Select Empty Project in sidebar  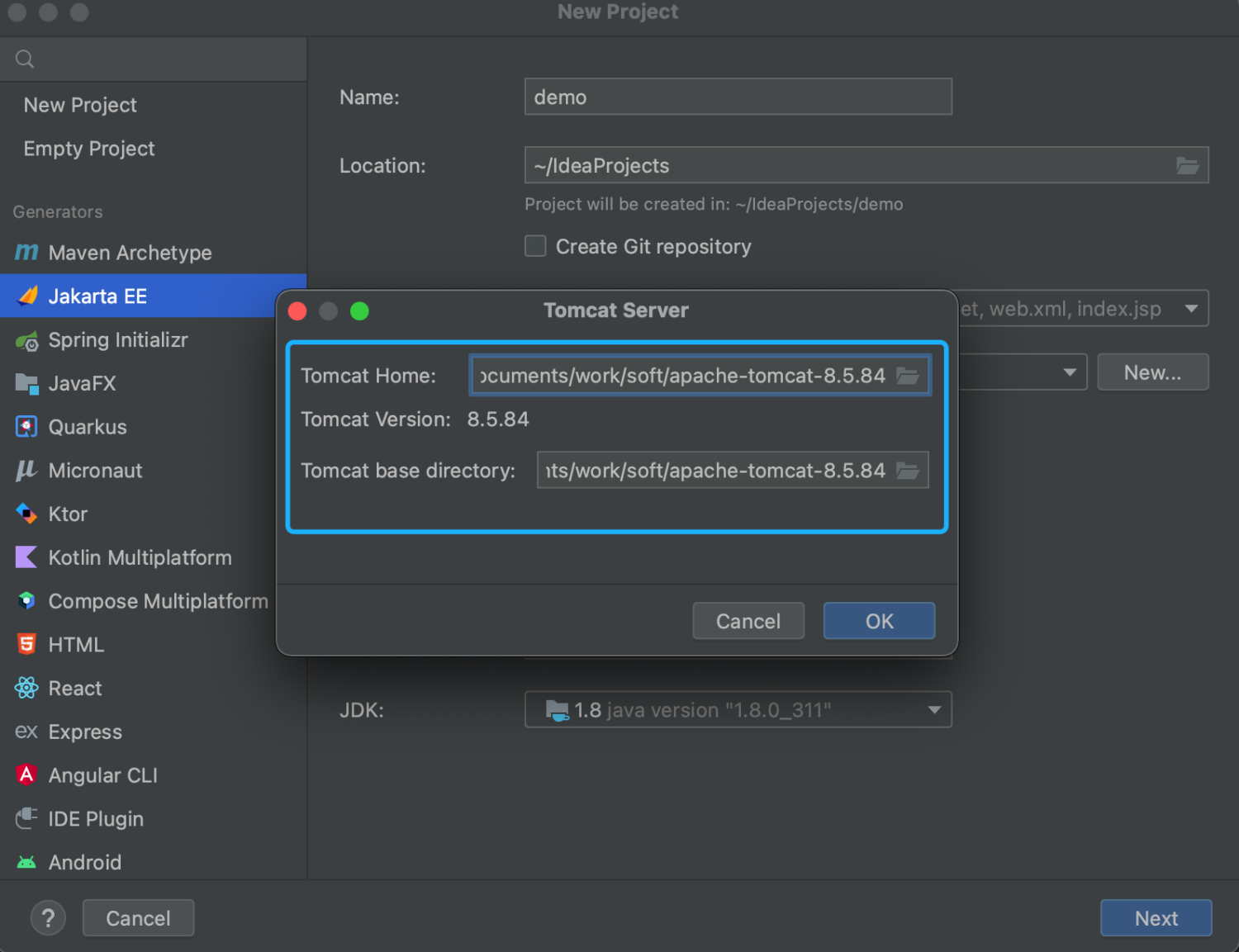(x=153, y=149)
